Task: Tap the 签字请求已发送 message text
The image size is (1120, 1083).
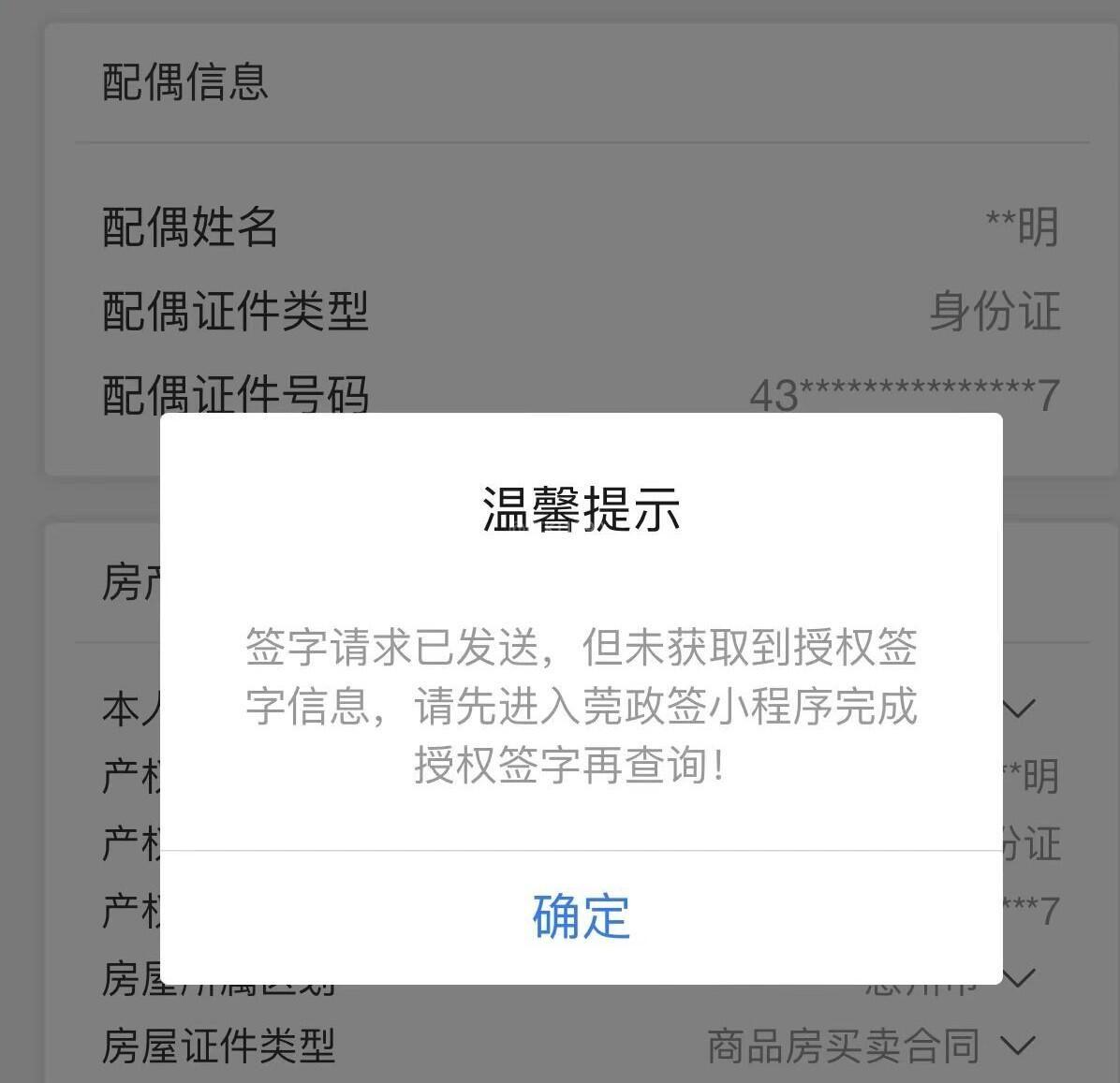Action: pyautogui.click(x=581, y=706)
